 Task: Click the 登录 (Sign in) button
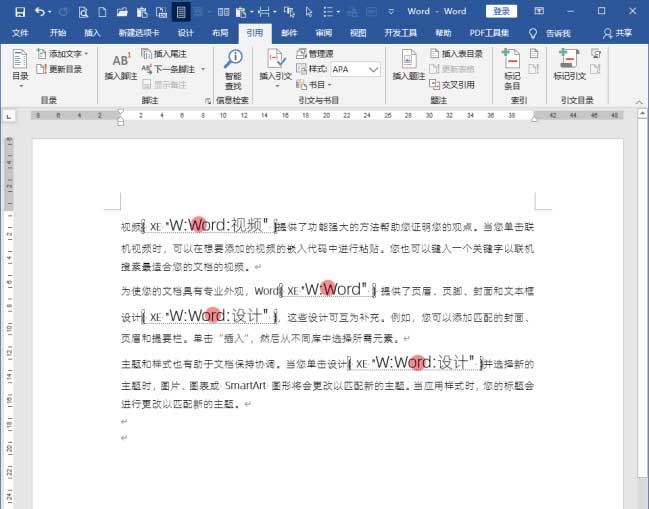click(501, 11)
